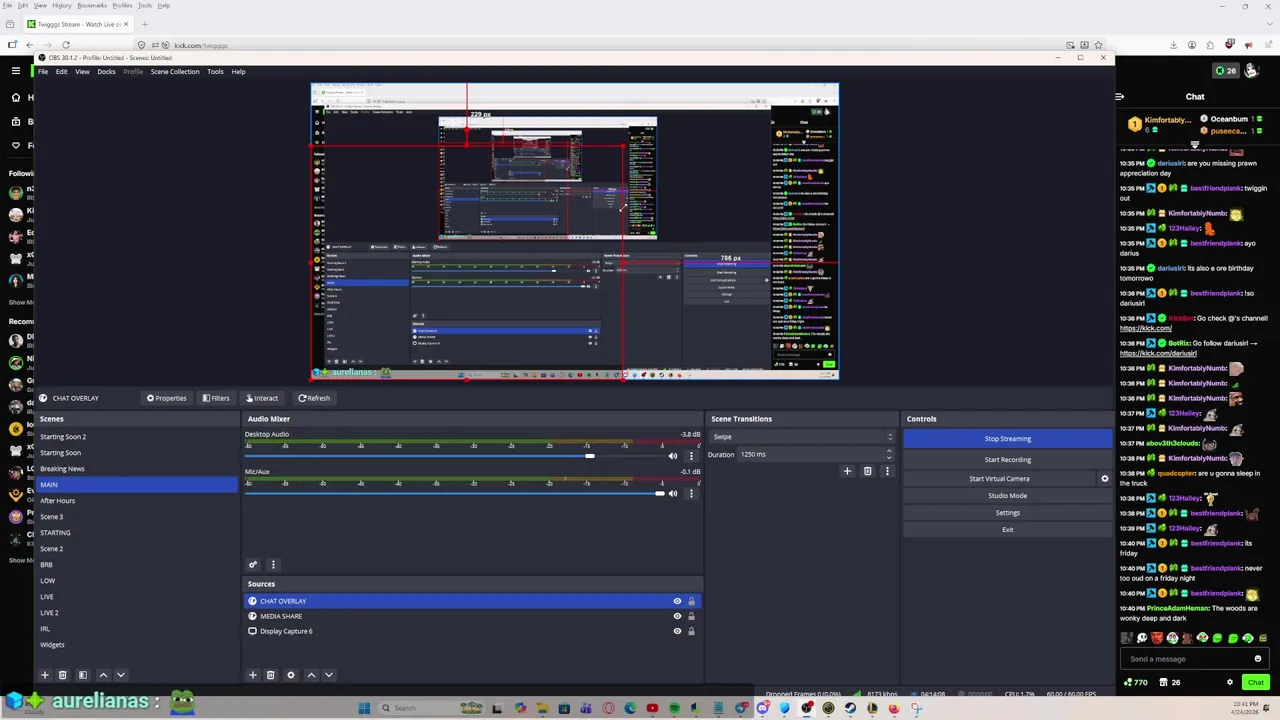
Task: Collapse the Kick chat panel arrow
Action: coord(1120,97)
